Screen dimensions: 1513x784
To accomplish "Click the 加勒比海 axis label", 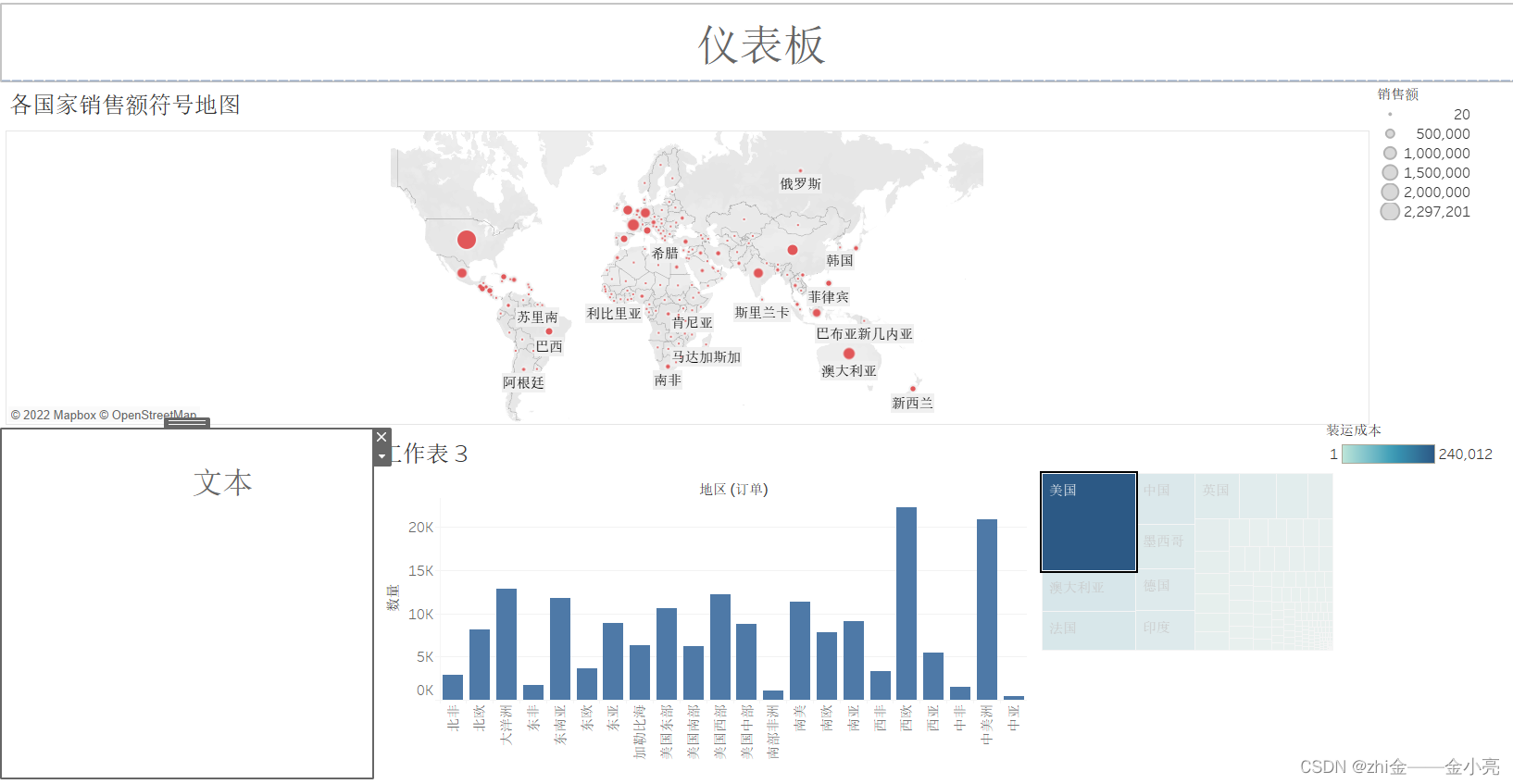I will tap(640, 731).
